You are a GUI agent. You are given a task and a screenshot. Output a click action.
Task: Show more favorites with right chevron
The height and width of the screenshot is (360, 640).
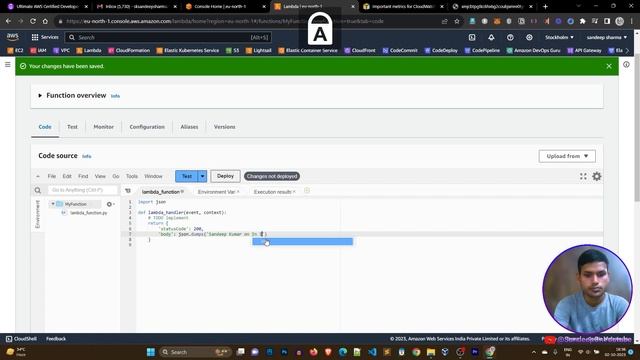628,51
